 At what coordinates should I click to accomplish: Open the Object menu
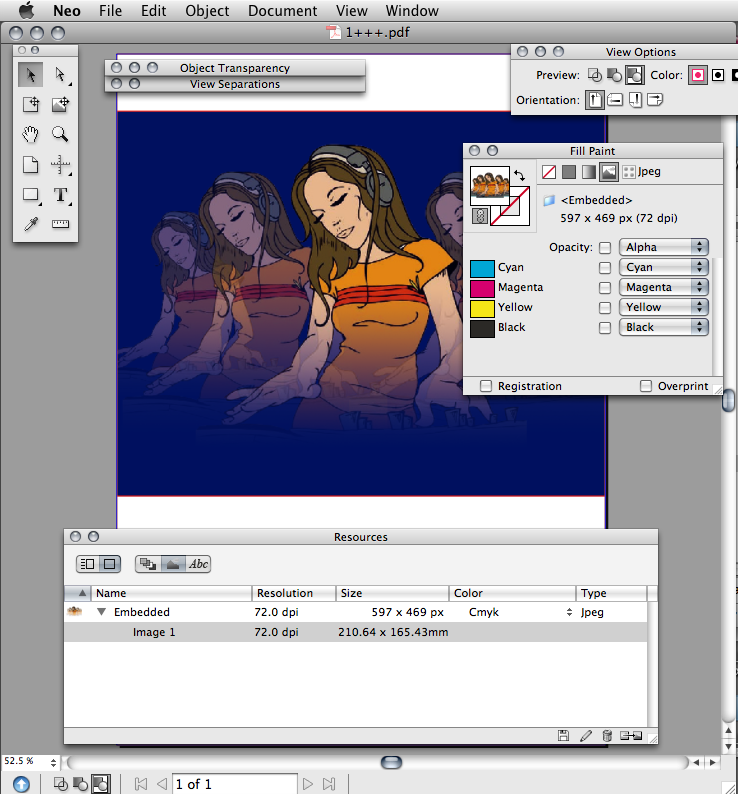coord(207,11)
